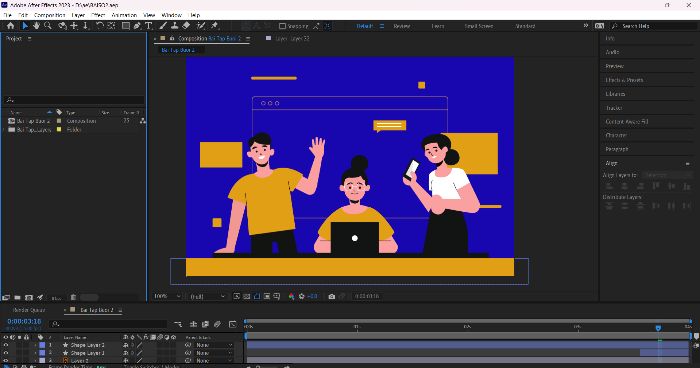700x368 pixels.
Task: Toggle frame blending for the timeline
Action: [205, 324]
